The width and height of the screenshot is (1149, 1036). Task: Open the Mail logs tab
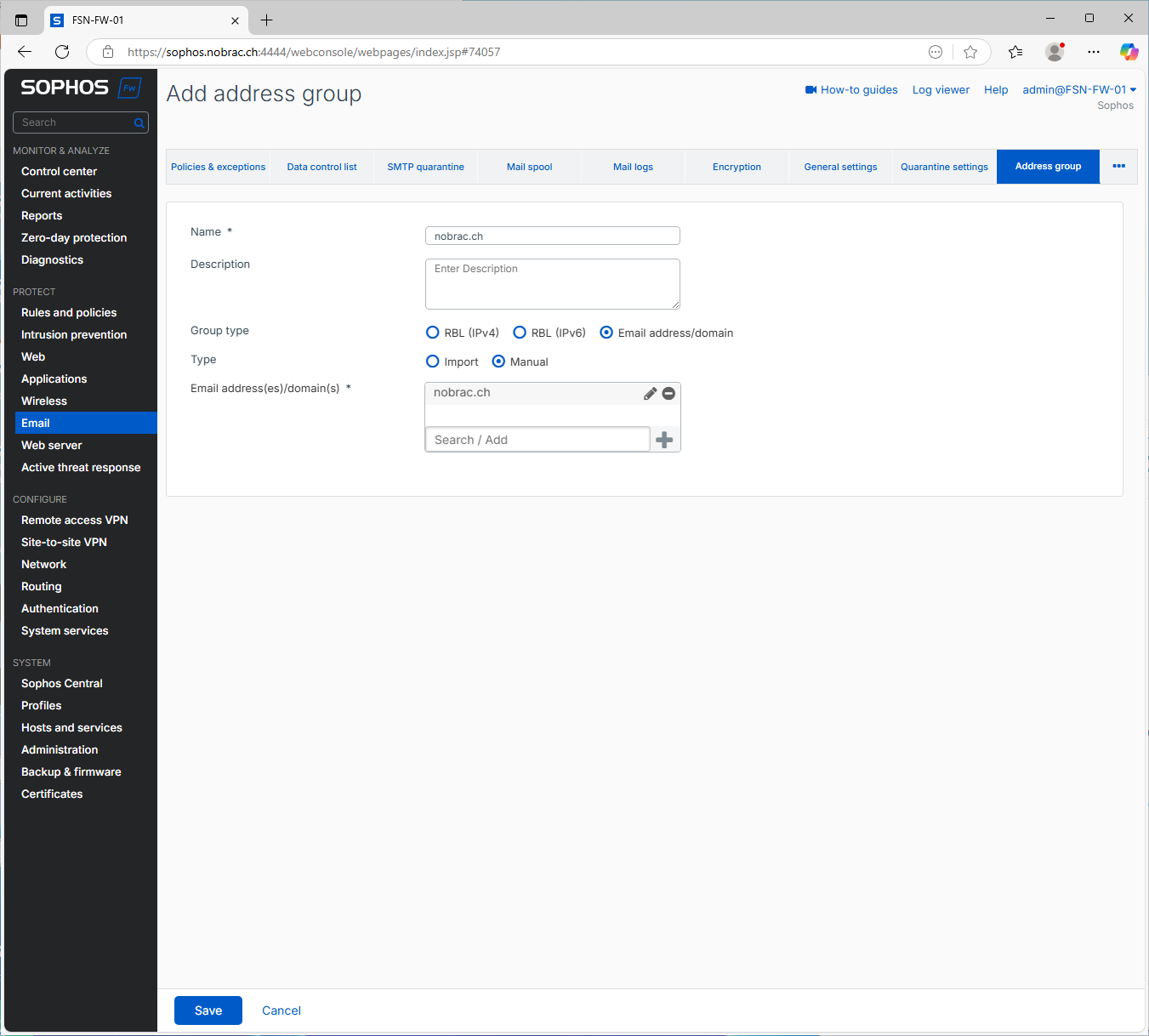[634, 167]
